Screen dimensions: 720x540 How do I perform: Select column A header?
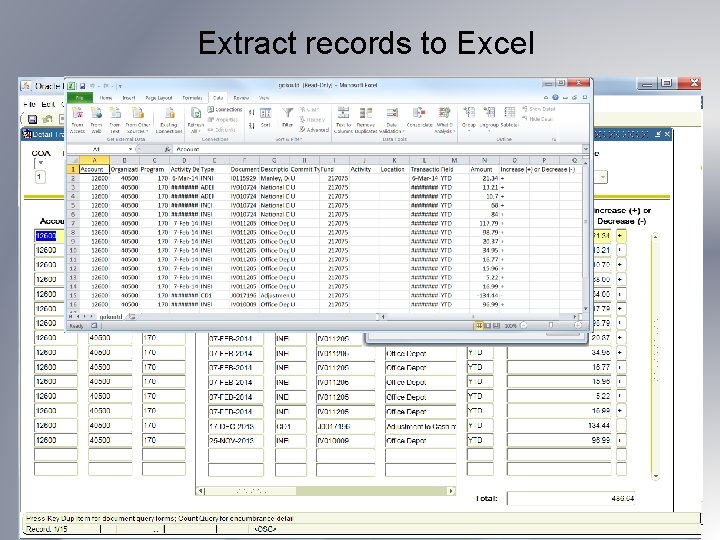tap(94, 160)
